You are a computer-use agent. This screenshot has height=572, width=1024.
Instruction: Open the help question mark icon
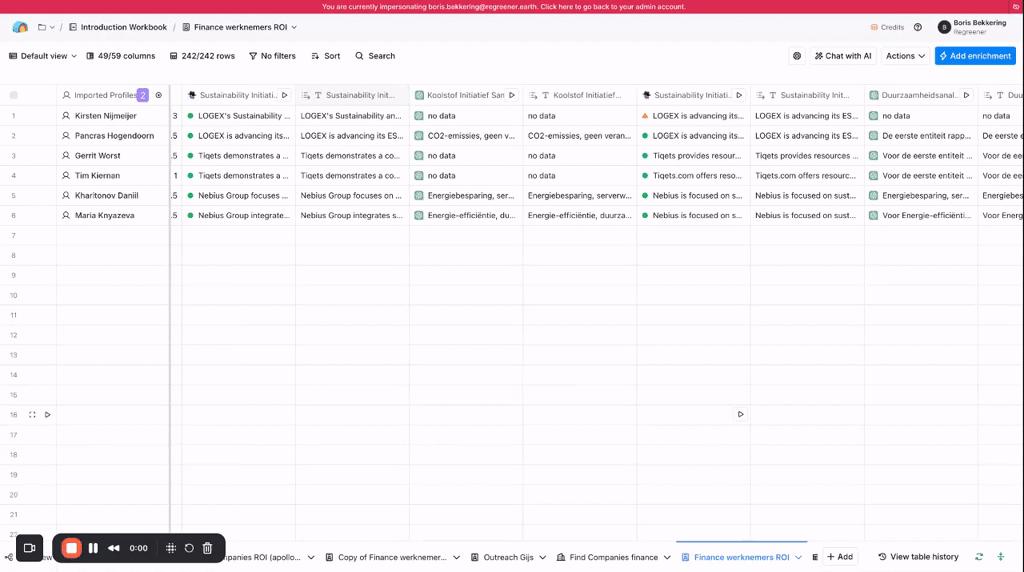coord(918,27)
